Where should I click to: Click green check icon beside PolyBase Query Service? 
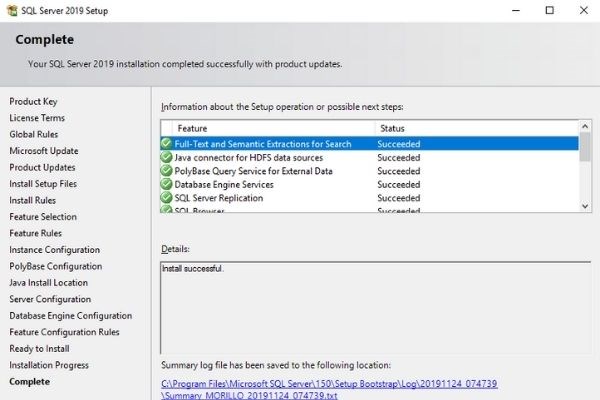click(x=166, y=170)
